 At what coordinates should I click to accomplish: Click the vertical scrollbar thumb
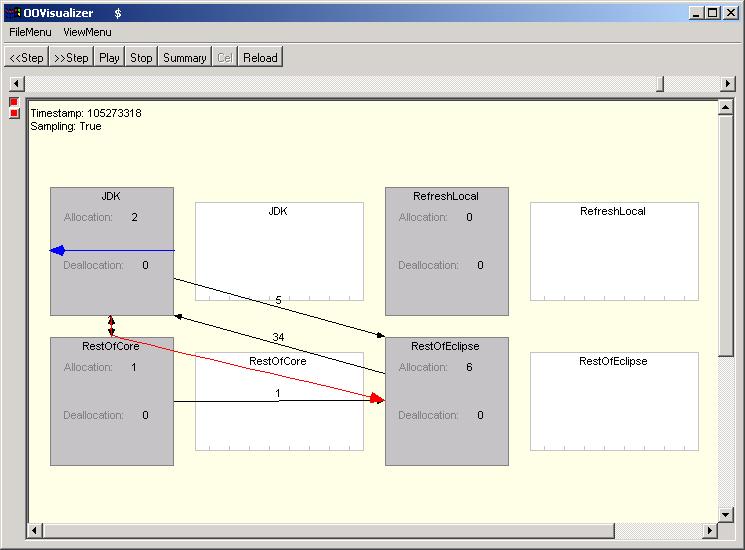click(x=726, y=235)
